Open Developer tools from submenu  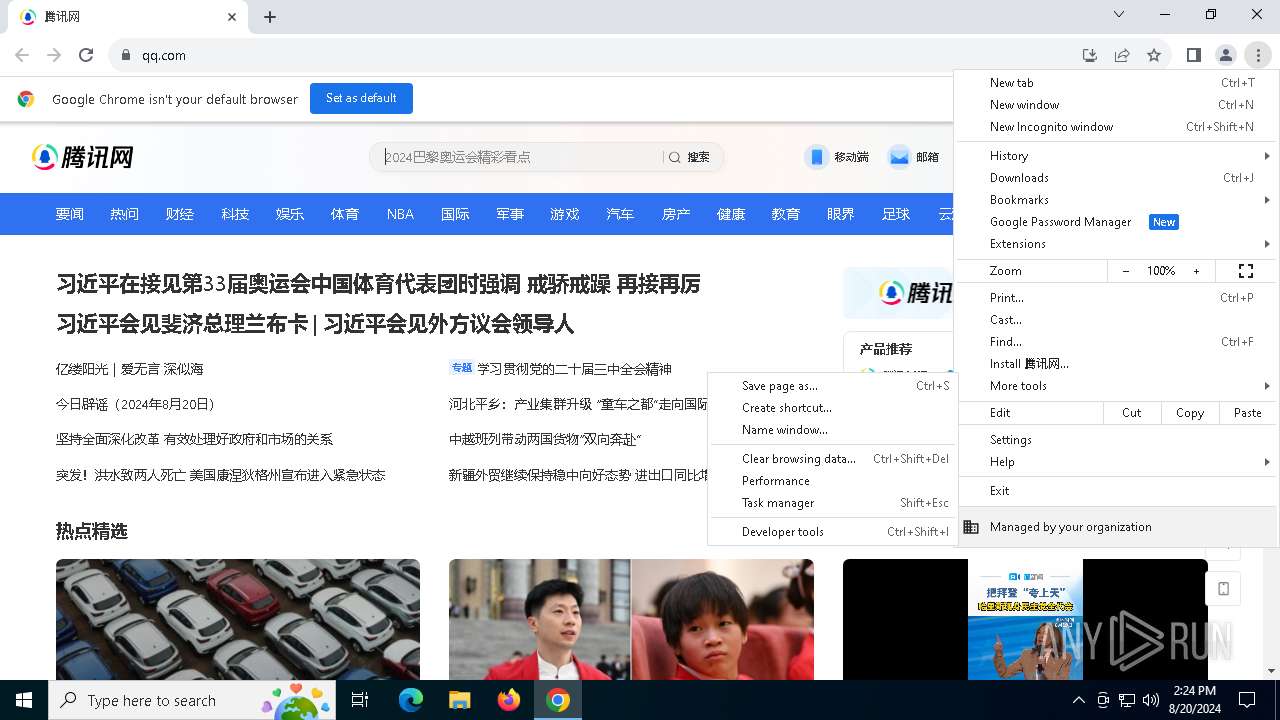(832, 532)
